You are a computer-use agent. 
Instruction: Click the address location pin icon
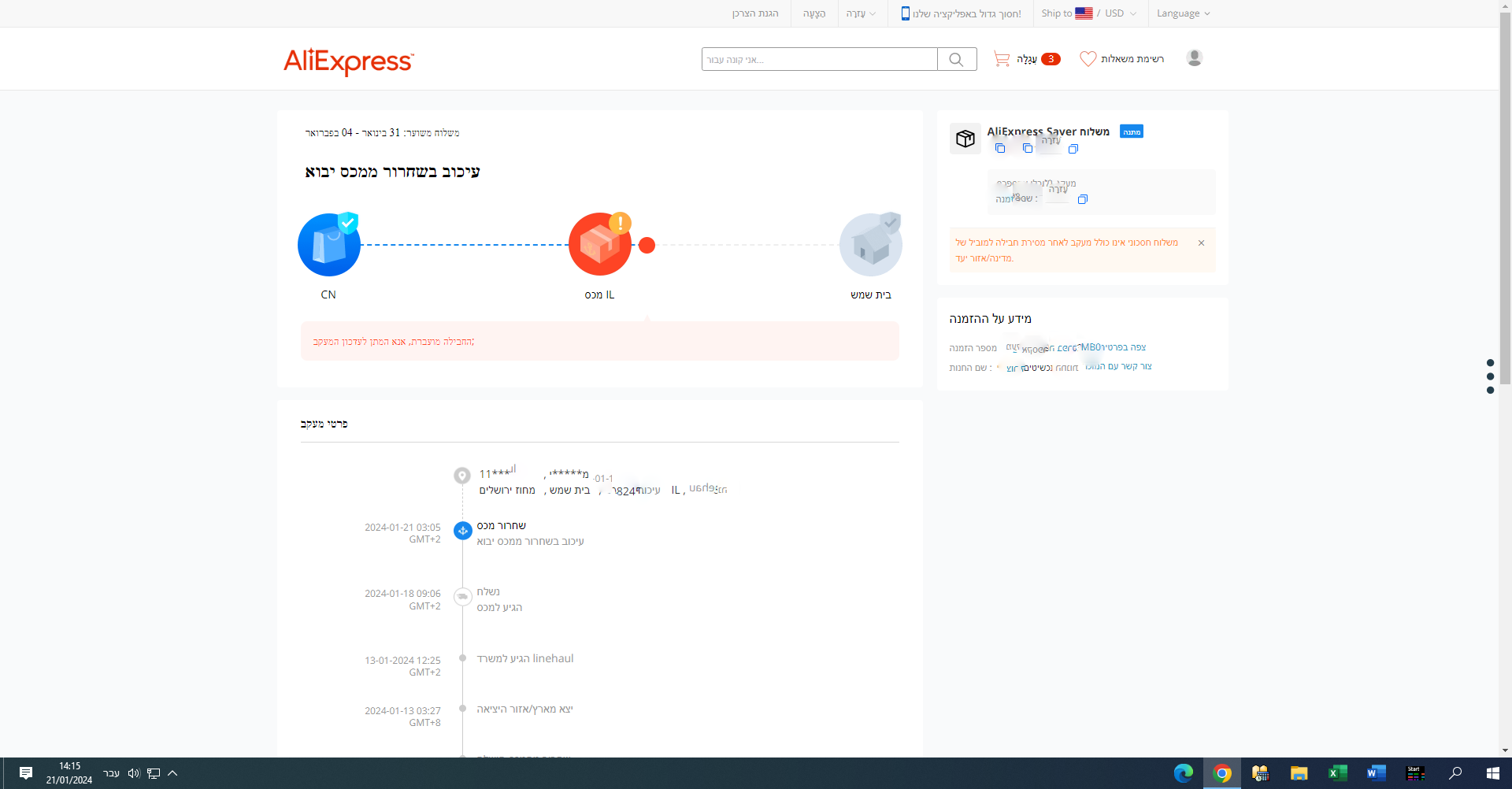click(x=462, y=476)
